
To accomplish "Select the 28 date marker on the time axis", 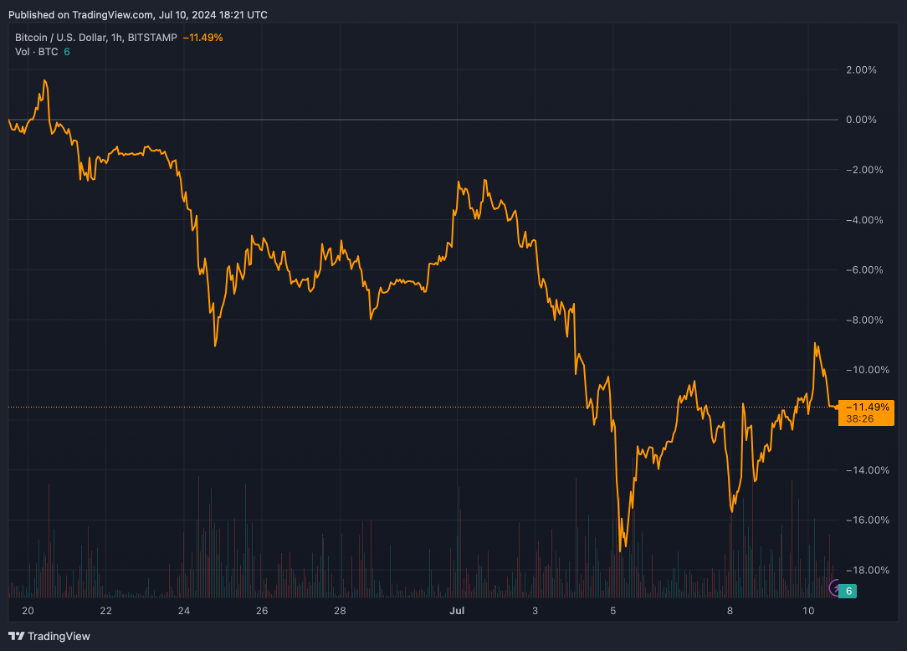I will (x=339, y=610).
